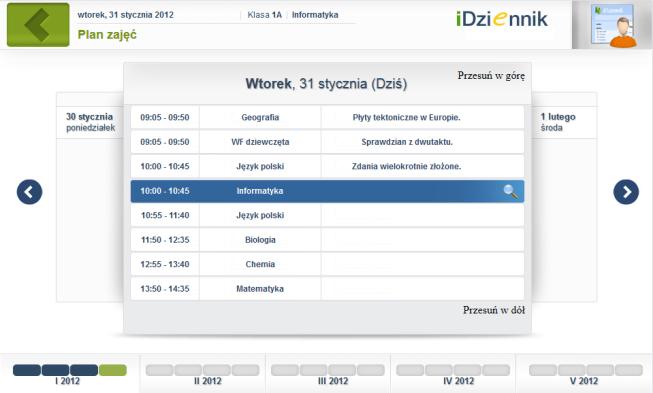Select first week segment of IV 2012
Screen dimensions: 653x393
pyautogui.click(x=410, y=370)
